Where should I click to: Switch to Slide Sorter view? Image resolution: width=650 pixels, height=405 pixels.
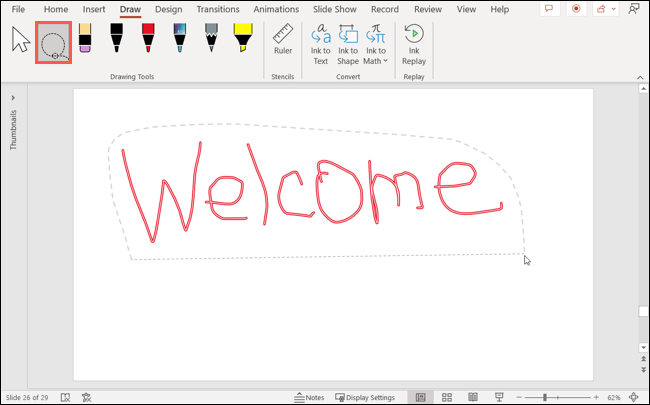[x=446, y=397]
